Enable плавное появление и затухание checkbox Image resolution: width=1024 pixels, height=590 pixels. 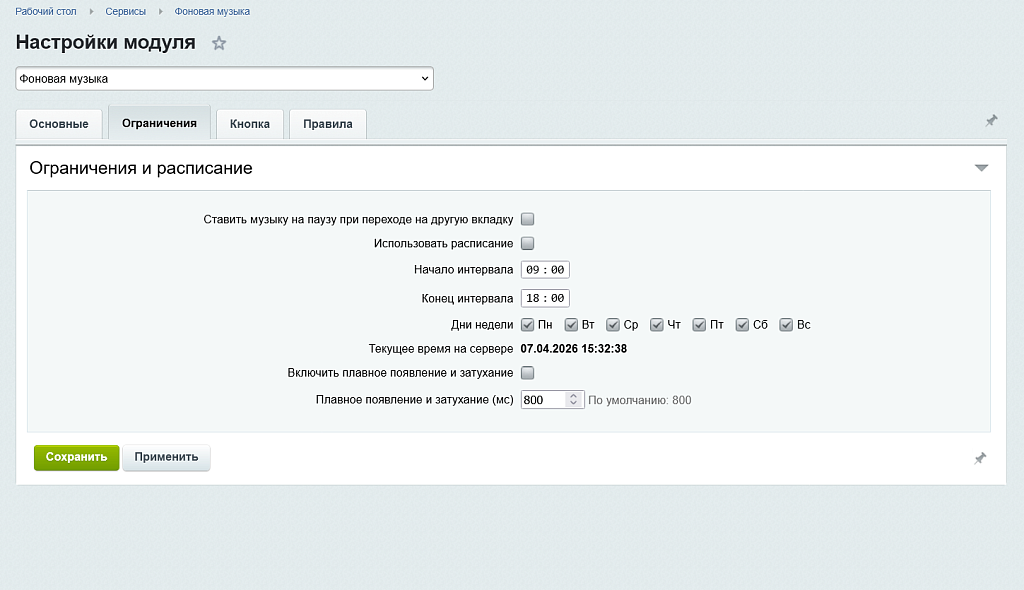click(528, 373)
